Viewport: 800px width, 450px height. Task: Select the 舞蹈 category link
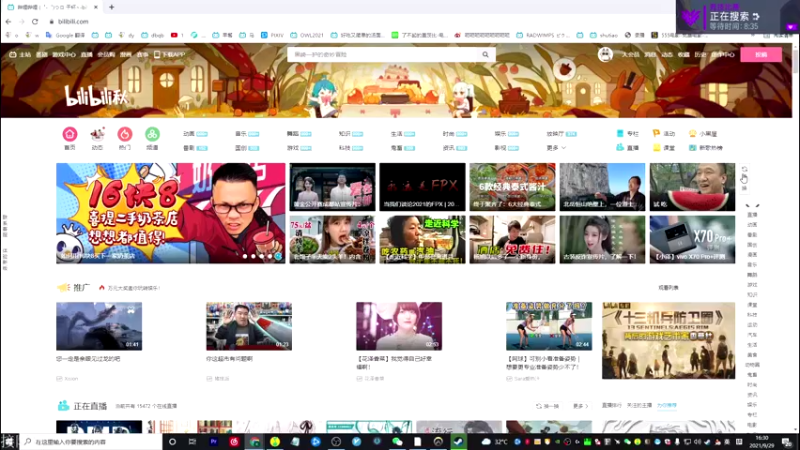[292, 134]
